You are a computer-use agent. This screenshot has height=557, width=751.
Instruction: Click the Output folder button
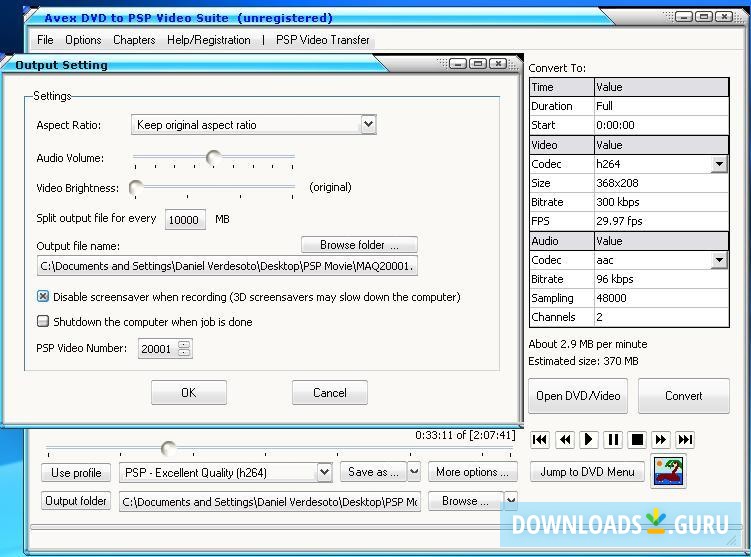pos(76,501)
